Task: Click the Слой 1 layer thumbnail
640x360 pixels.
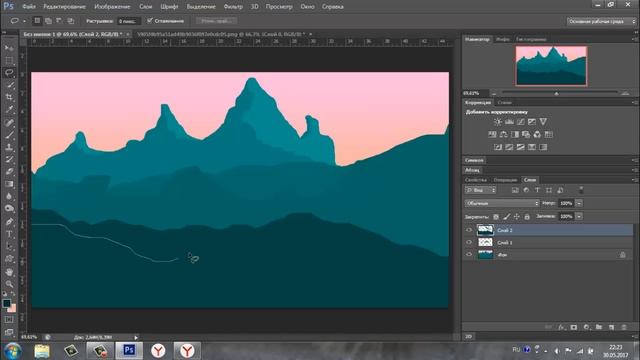Action: coord(485,242)
